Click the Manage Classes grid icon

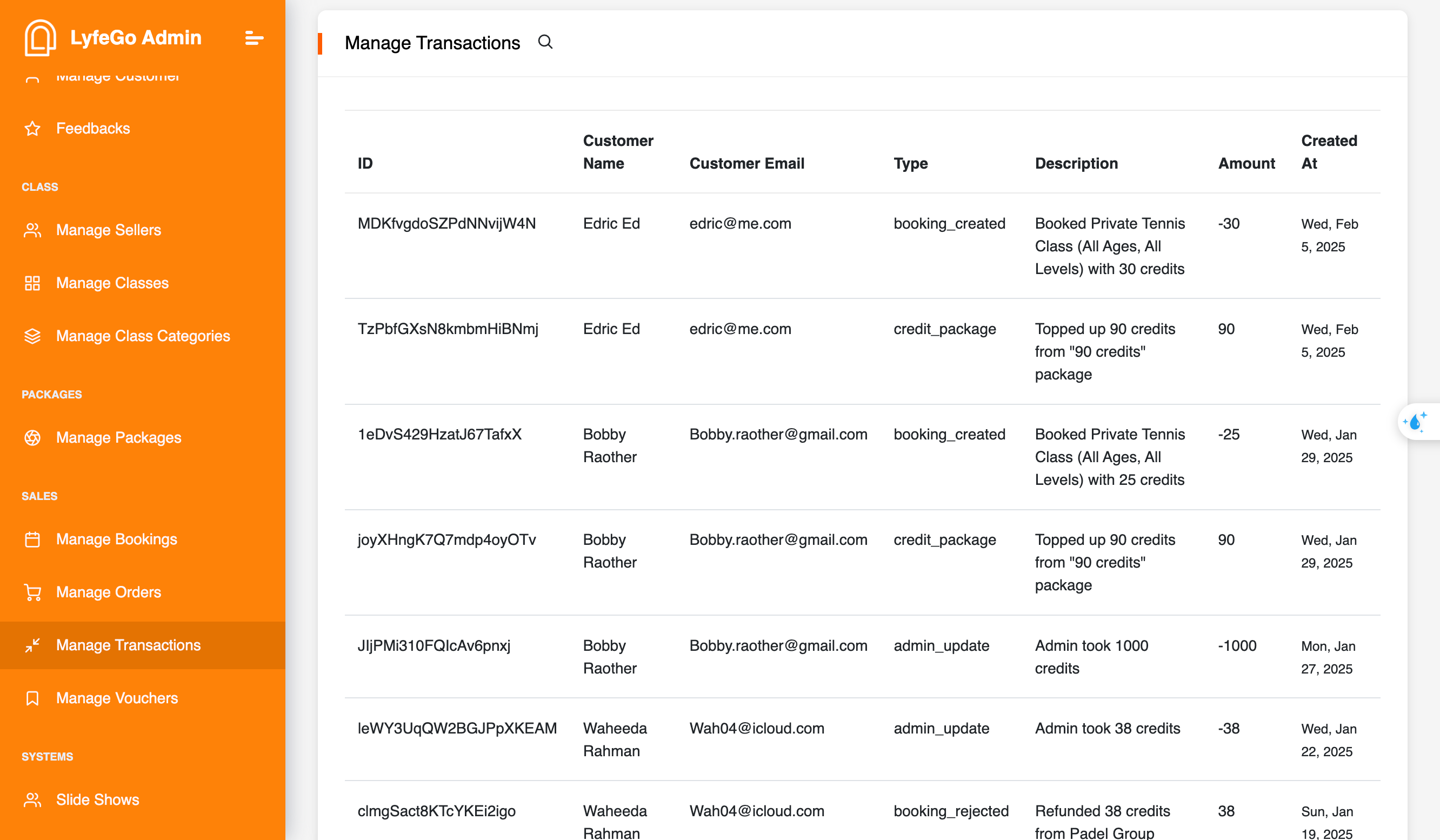coord(32,283)
